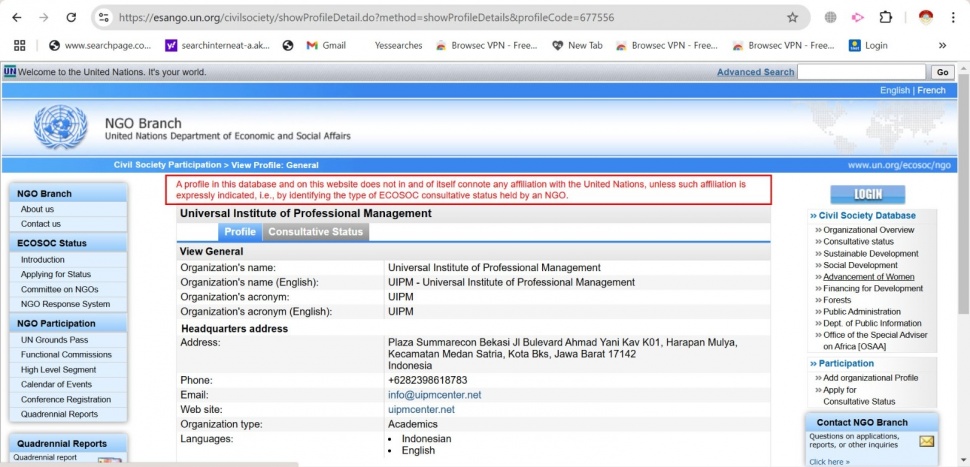
Task: Open the Social Development link
Action: (860, 265)
